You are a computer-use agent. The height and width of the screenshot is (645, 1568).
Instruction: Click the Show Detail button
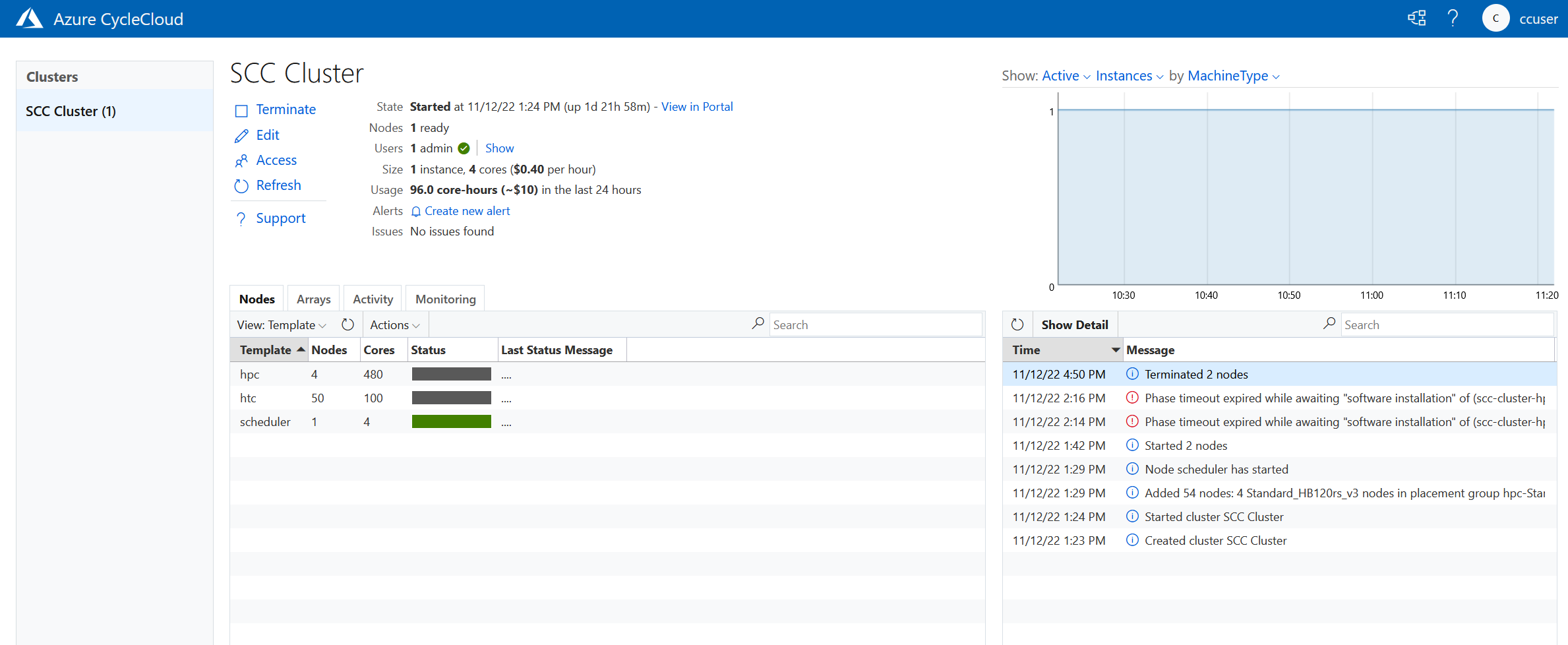click(x=1075, y=324)
